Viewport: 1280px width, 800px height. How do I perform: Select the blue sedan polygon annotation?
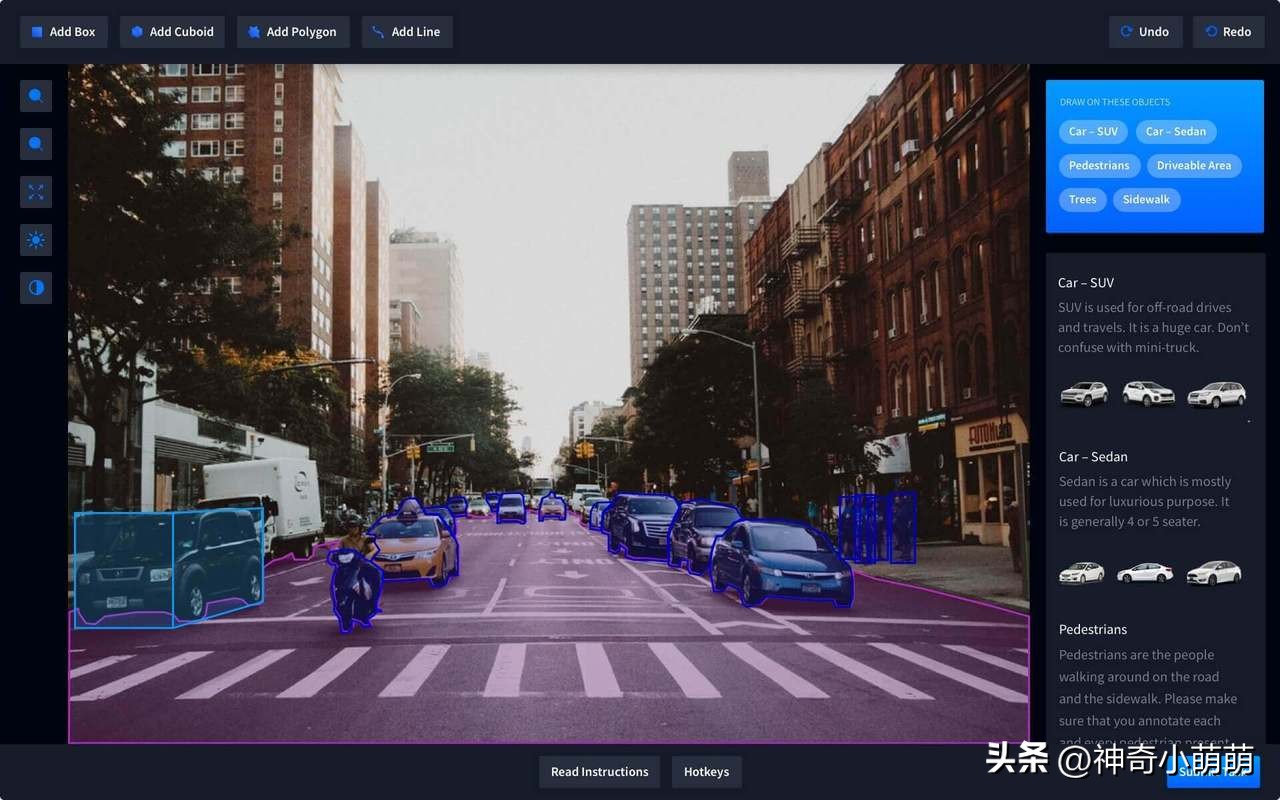point(782,564)
